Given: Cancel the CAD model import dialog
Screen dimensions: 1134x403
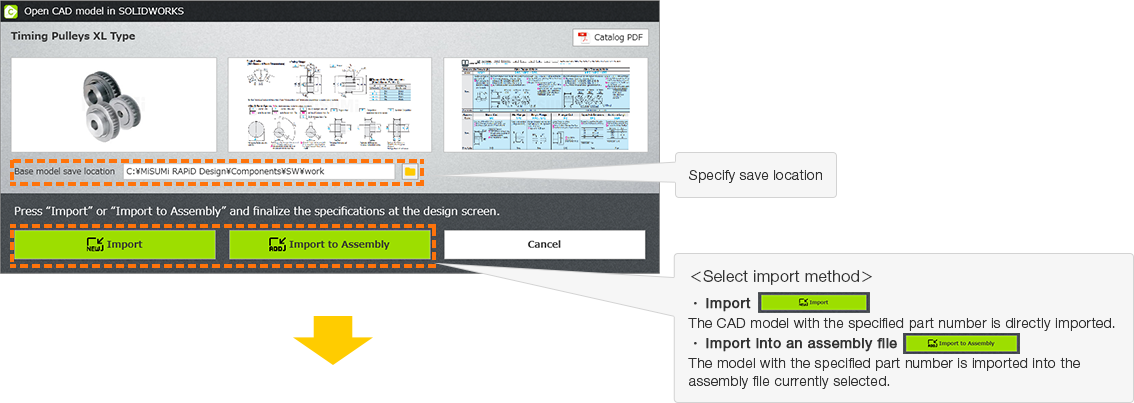Looking at the screenshot, I should click(544, 244).
